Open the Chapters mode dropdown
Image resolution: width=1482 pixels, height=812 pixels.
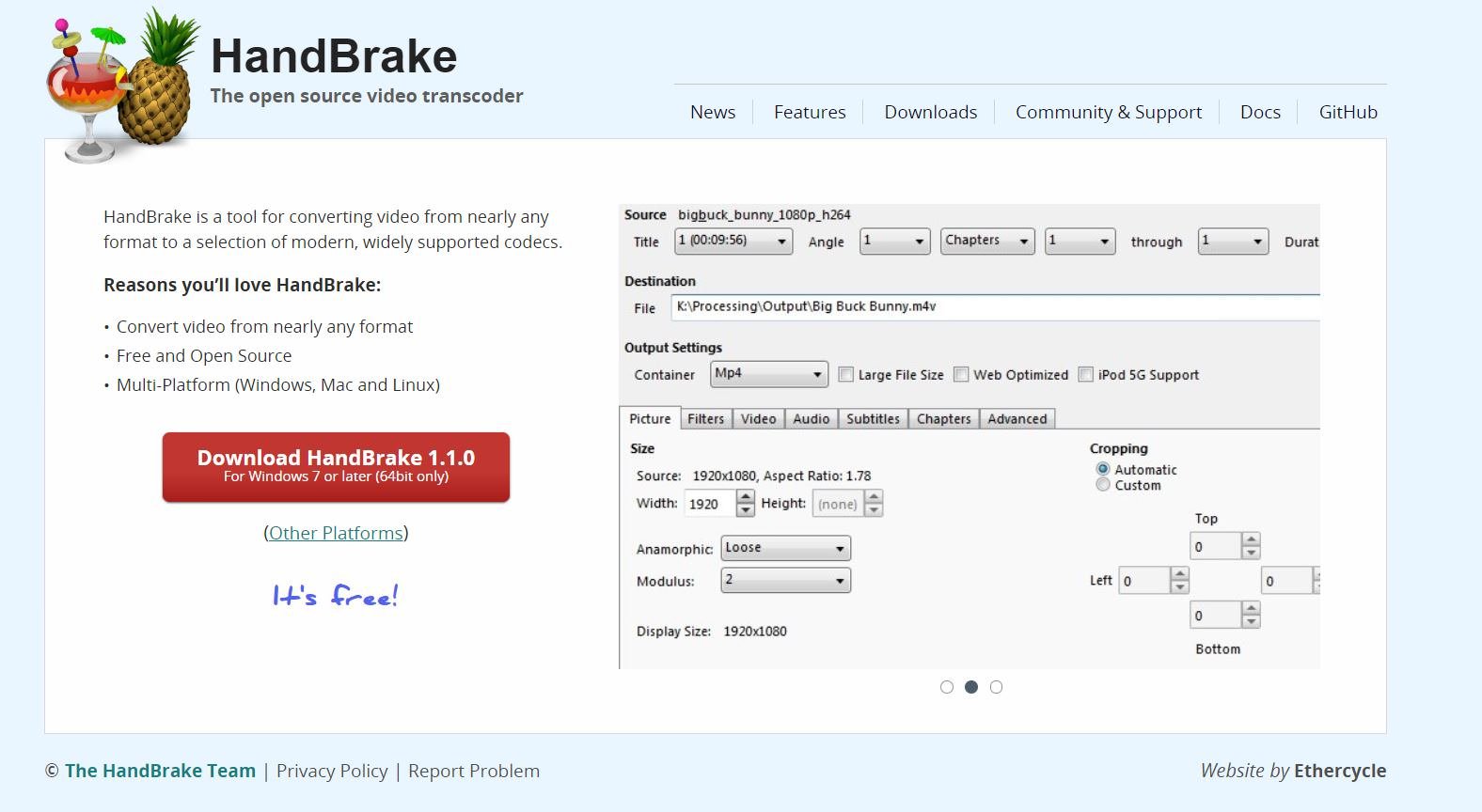tap(987, 242)
